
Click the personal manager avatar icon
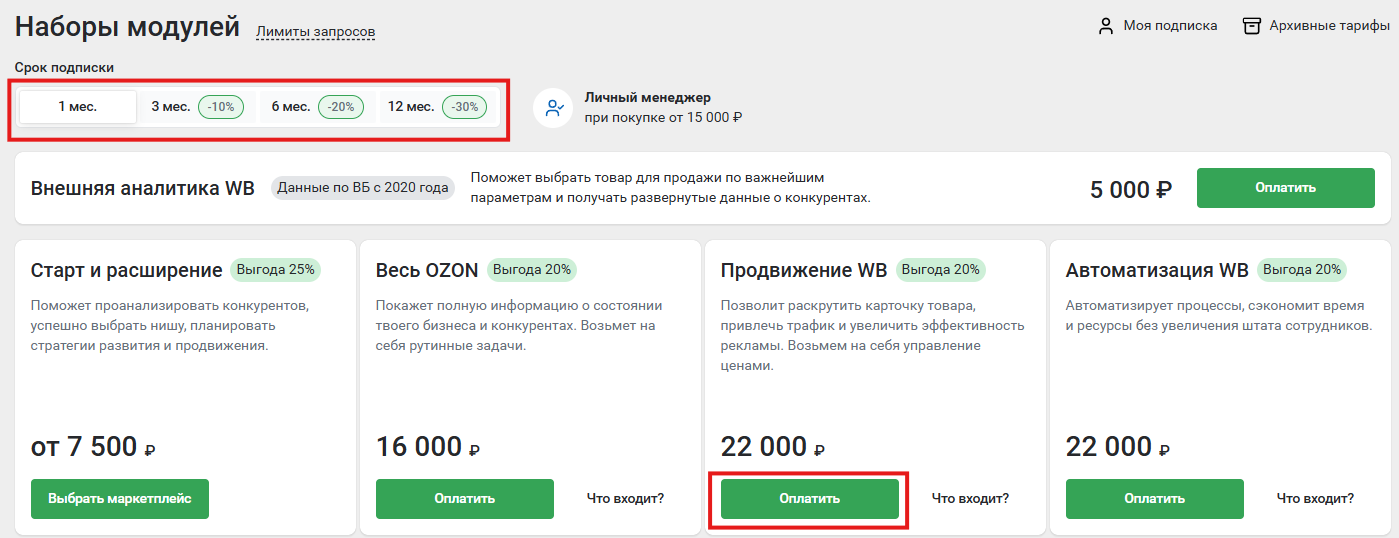coord(552,107)
